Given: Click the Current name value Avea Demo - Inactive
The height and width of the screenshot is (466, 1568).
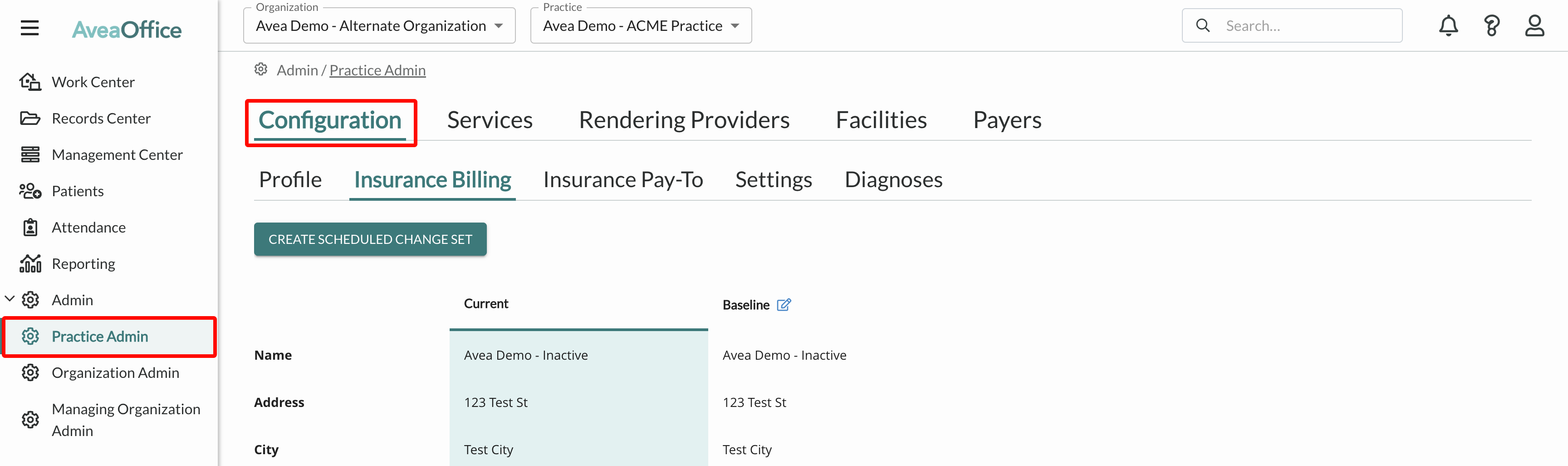Looking at the screenshot, I should 525,355.
